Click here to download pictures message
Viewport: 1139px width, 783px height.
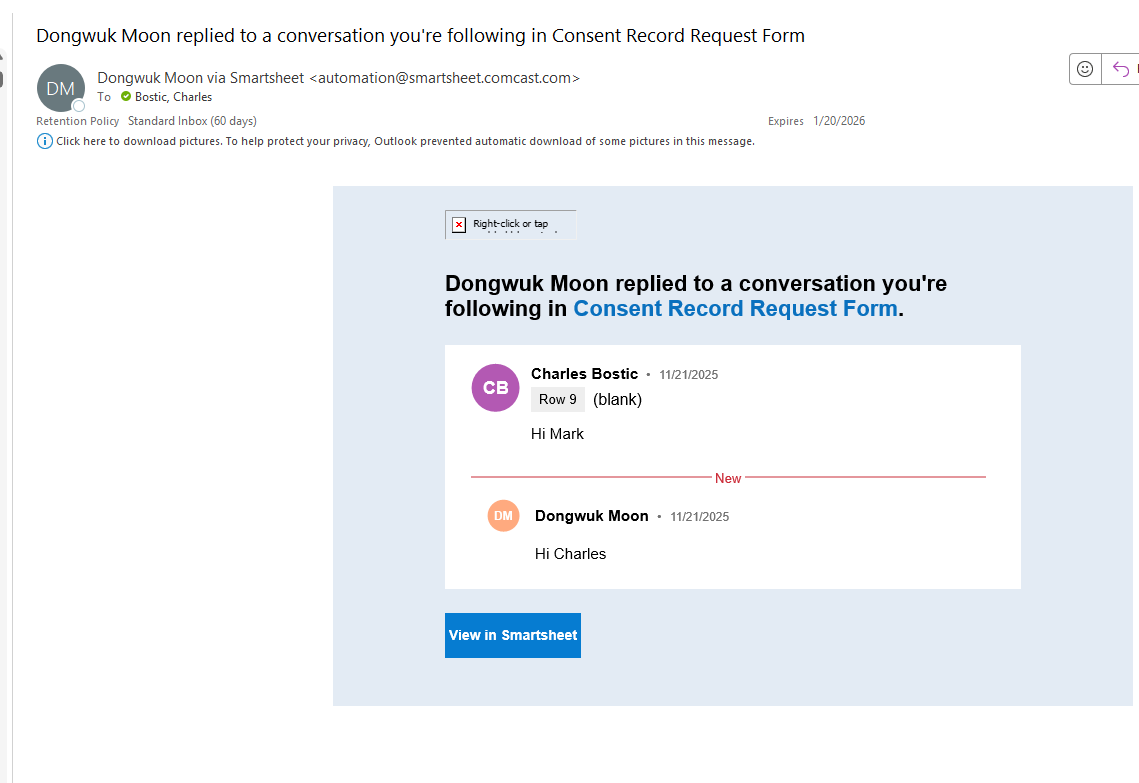coord(405,141)
